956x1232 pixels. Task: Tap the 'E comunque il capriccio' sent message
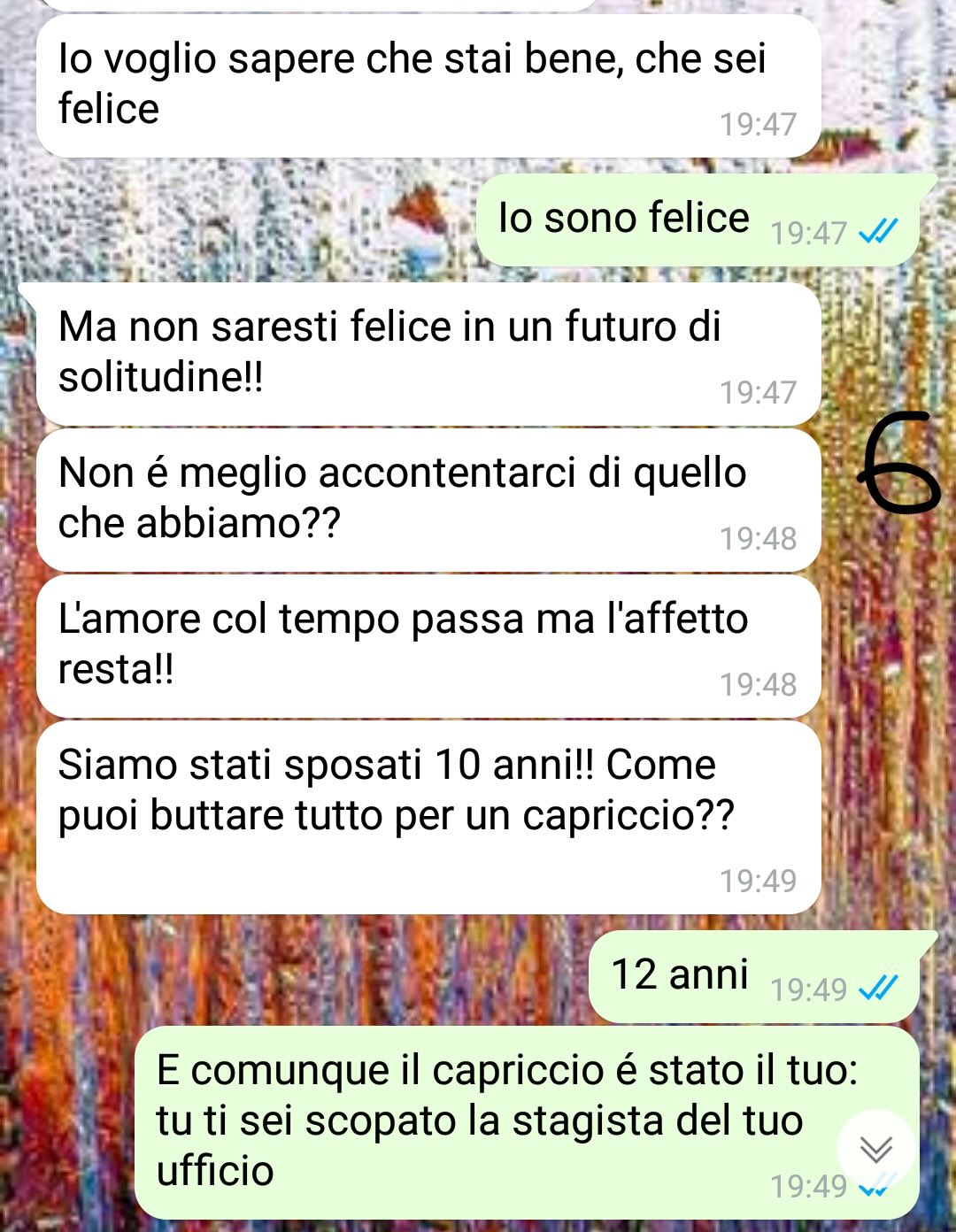click(x=527, y=1122)
